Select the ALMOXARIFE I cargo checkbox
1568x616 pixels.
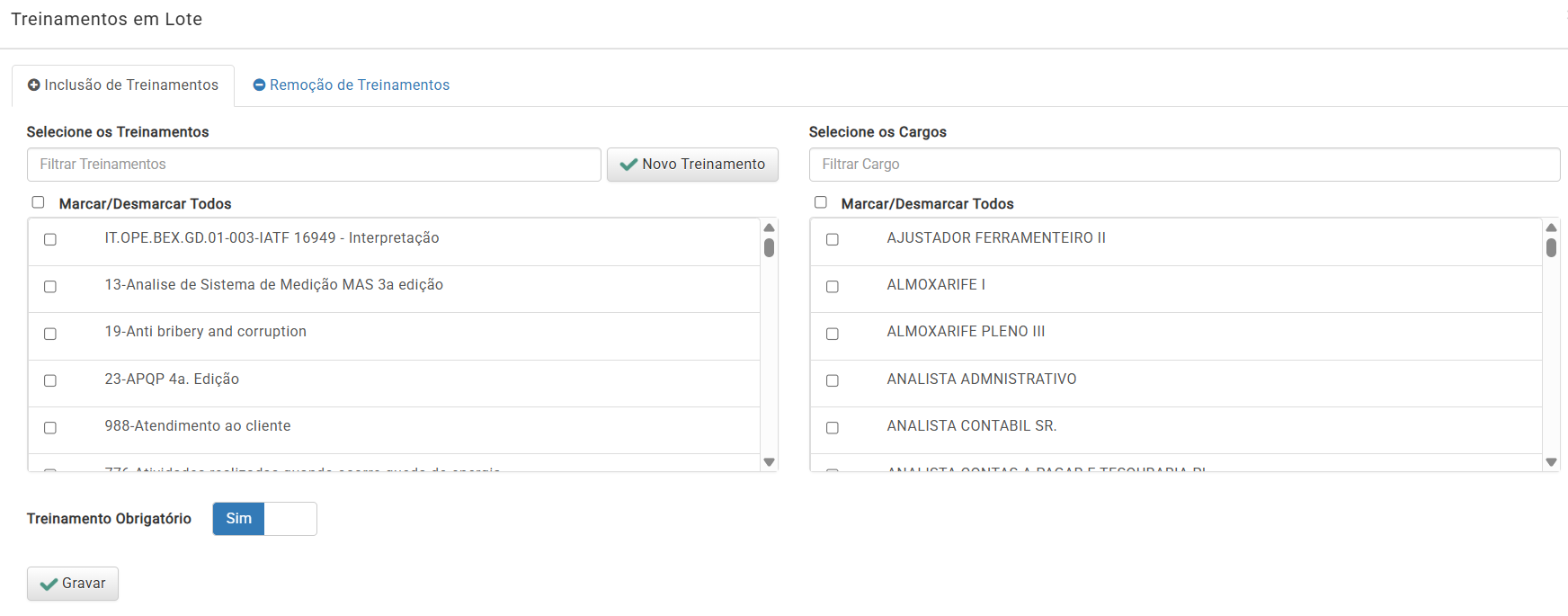pyautogui.click(x=833, y=287)
